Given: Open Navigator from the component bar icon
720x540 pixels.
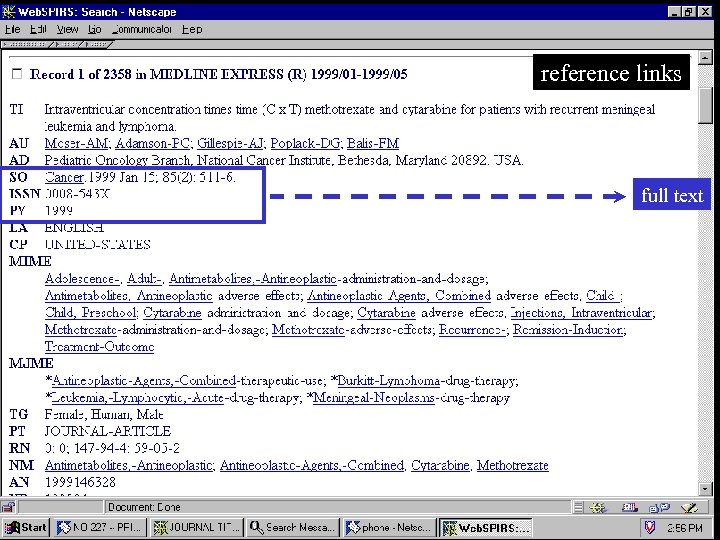Looking at the screenshot, I should point(597,507).
